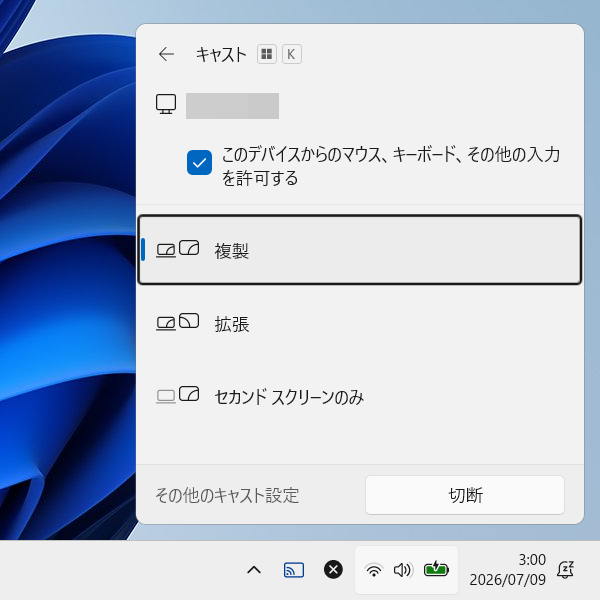Open その他のキャスト設定 link

[x=227, y=495]
